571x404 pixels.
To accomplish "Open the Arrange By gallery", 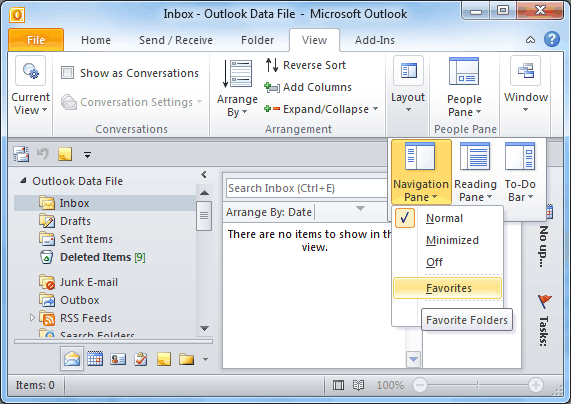I will point(237,89).
